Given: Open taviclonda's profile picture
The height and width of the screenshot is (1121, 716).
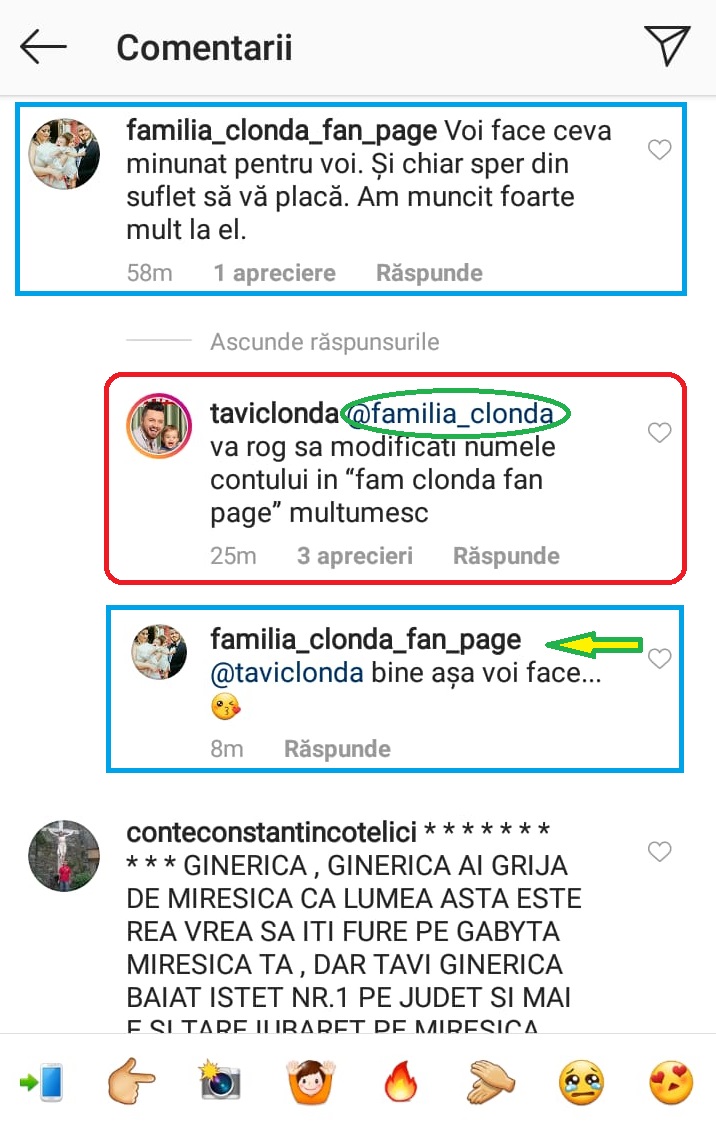Looking at the screenshot, I should [x=159, y=426].
